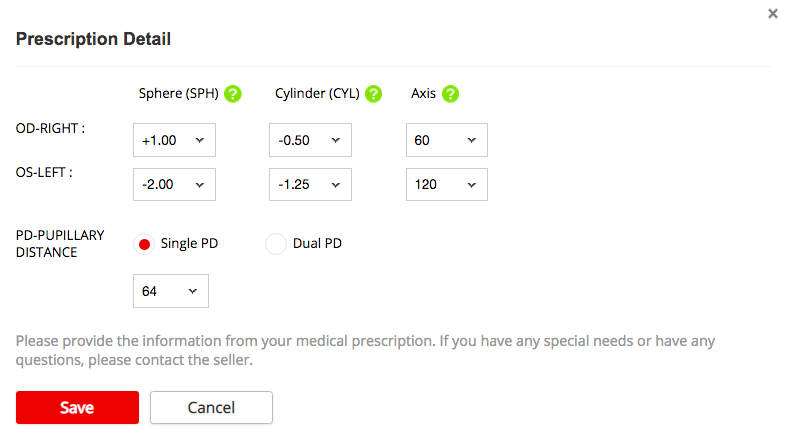Open OD-RIGHT cylinder dropdown showing -0.50

click(310, 141)
